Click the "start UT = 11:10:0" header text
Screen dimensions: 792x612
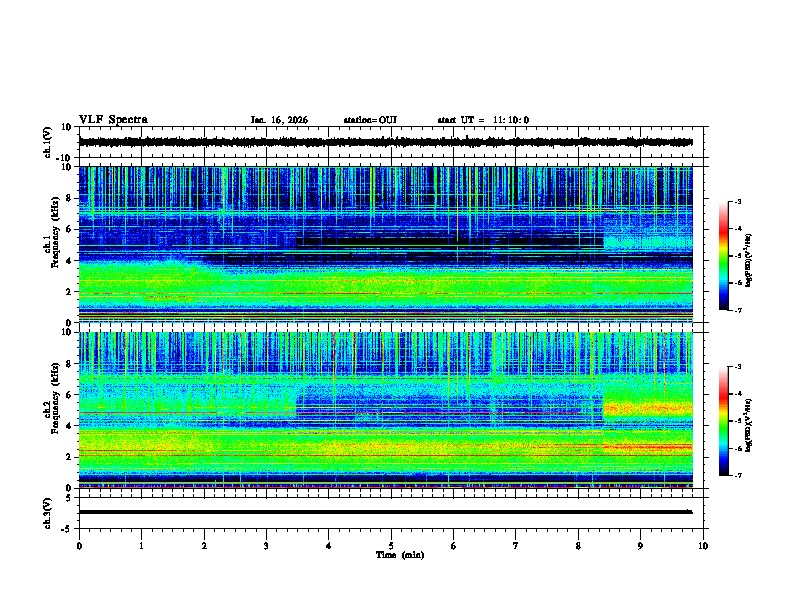pos(483,120)
